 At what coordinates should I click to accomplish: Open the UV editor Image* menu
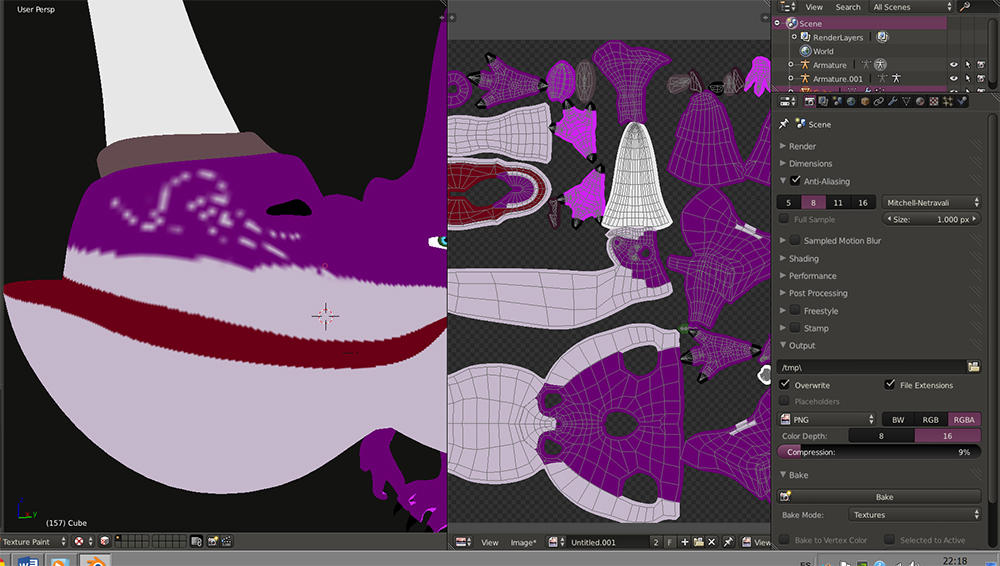(x=523, y=542)
